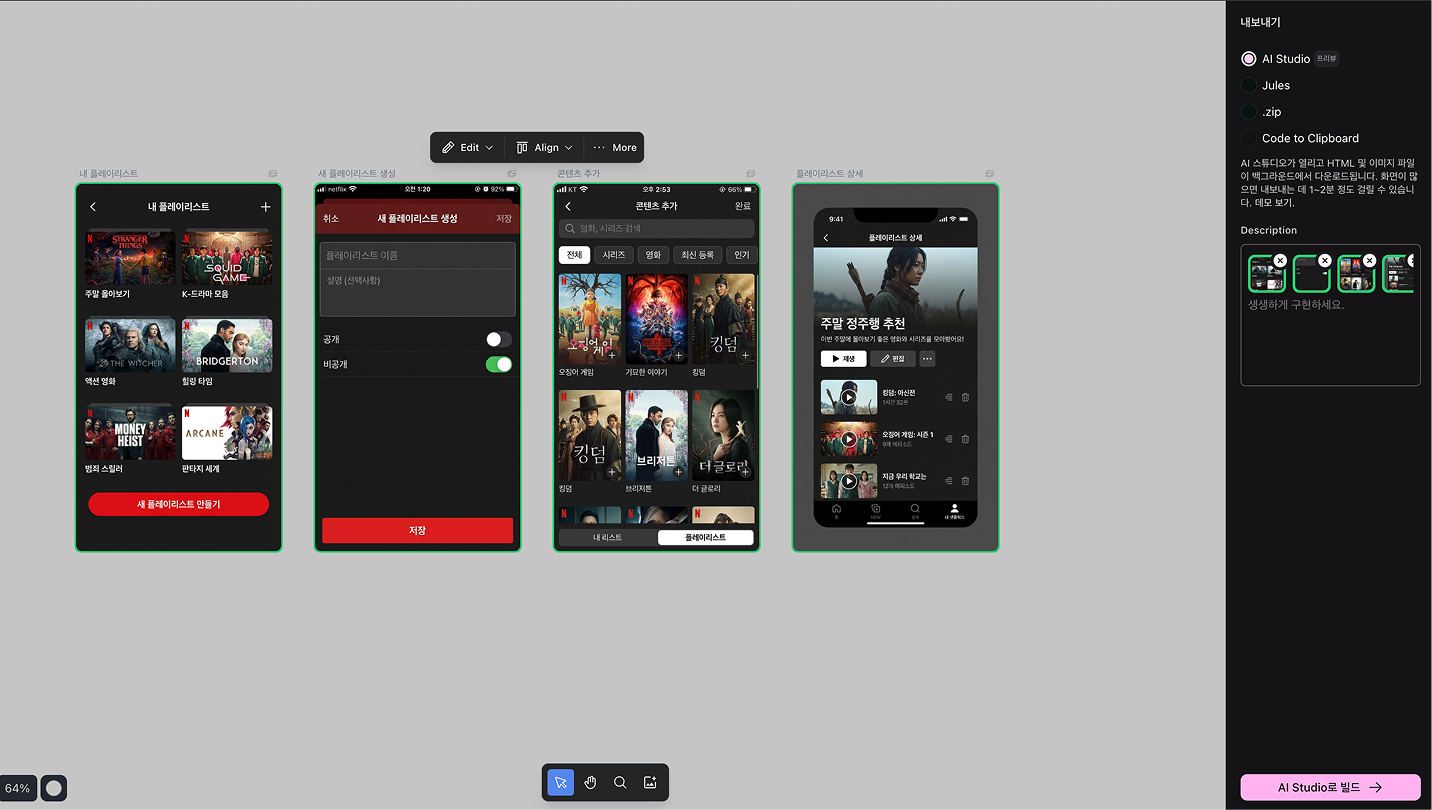Open the More options menu

point(615,148)
